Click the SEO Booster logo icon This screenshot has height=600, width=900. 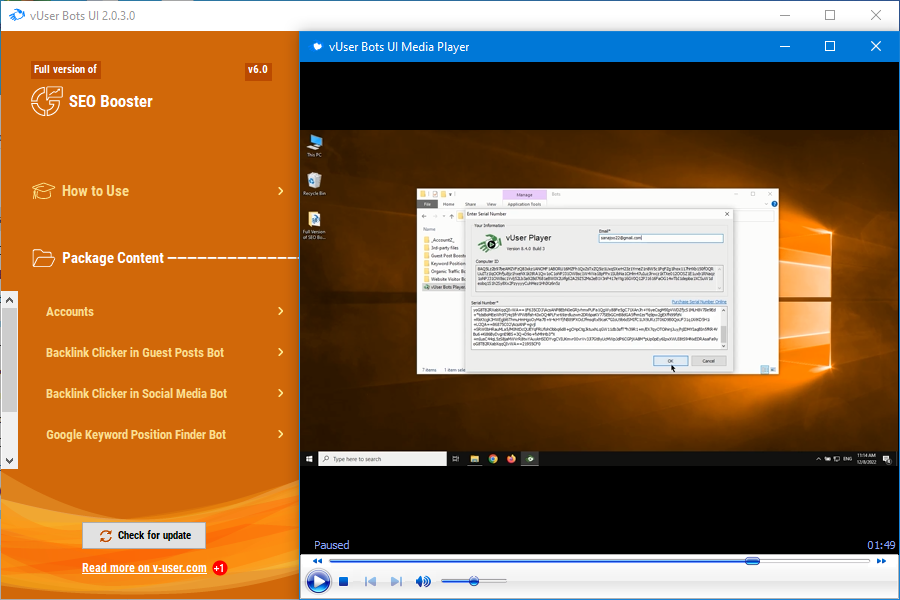pyautogui.click(x=46, y=101)
